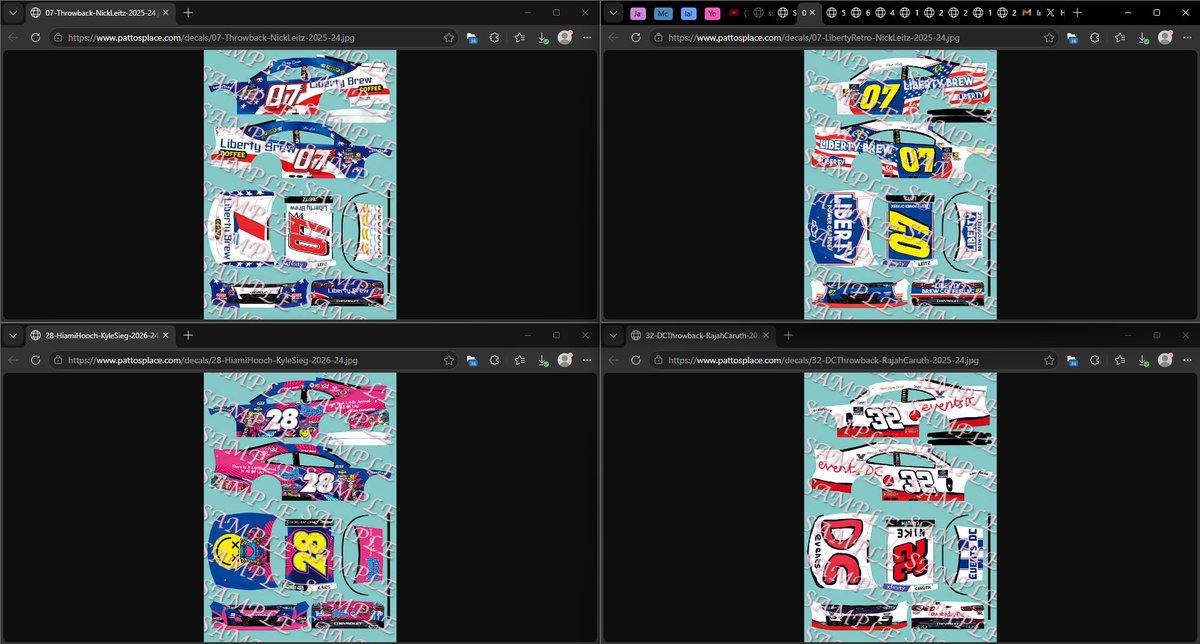Screen dimensions: 1200x644
Task: Show Downloads in the 28-HiamiHooch window
Action: (542, 359)
